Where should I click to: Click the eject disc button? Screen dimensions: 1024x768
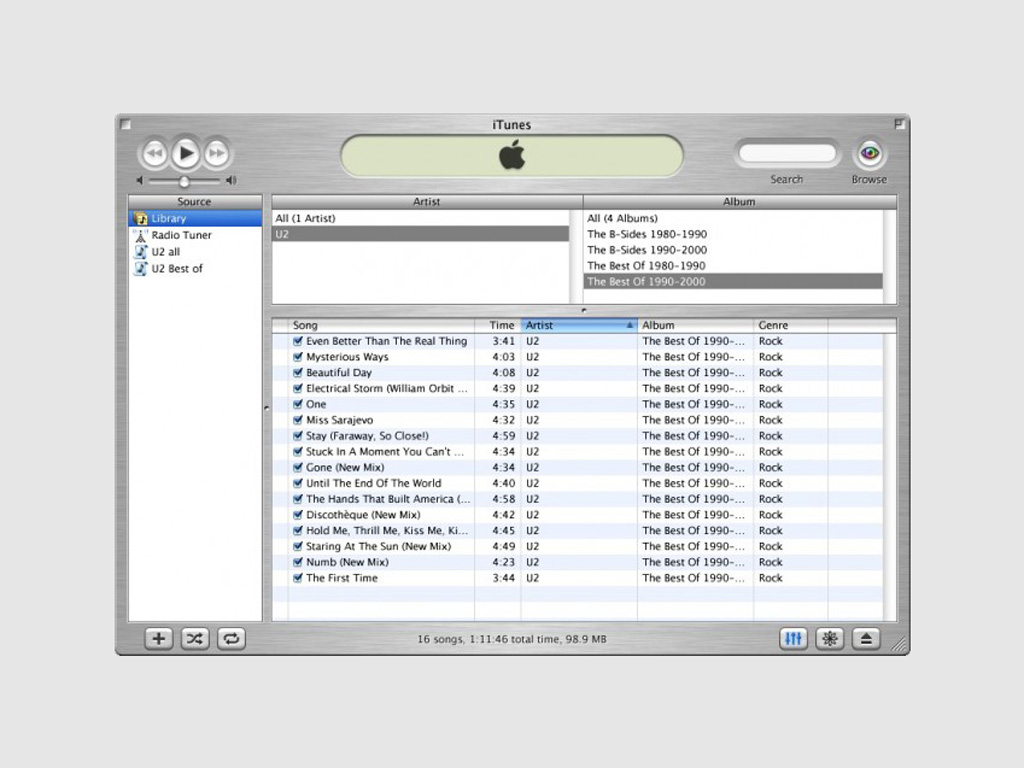pos(866,639)
